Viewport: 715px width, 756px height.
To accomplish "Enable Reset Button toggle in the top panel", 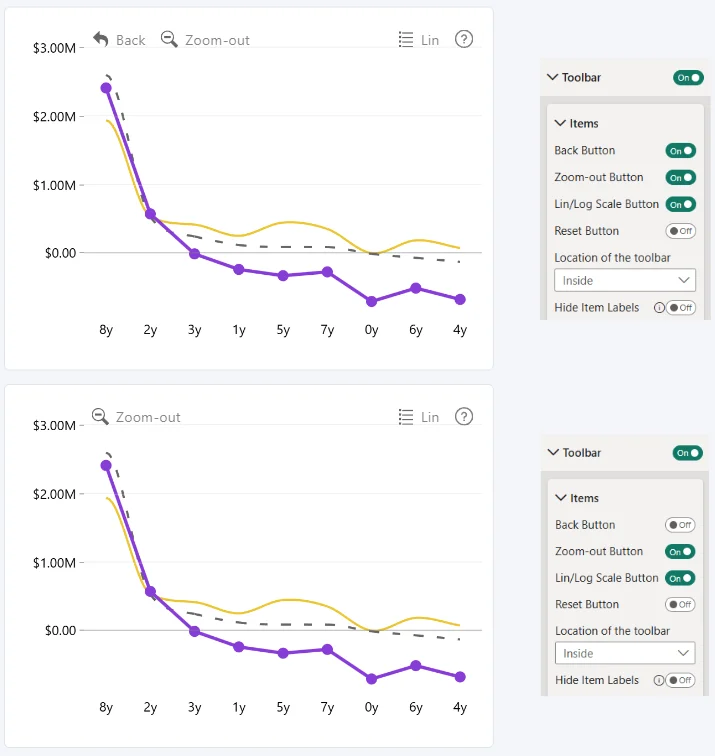I will coord(681,231).
